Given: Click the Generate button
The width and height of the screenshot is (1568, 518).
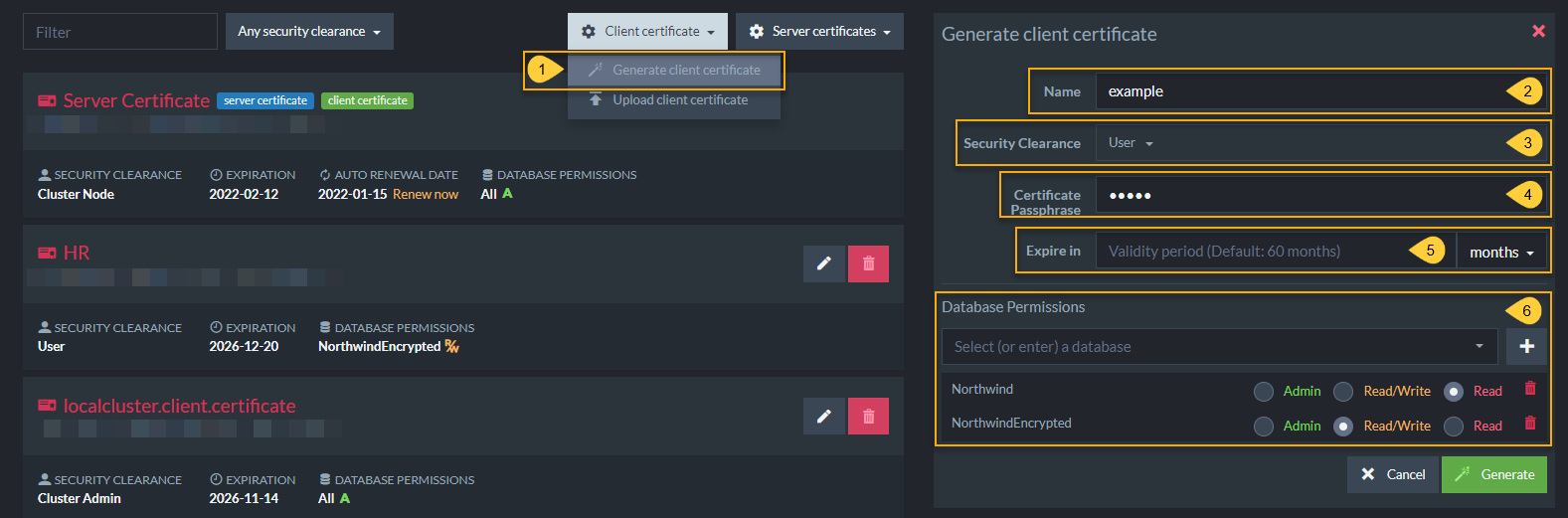Looking at the screenshot, I should [1494, 474].
